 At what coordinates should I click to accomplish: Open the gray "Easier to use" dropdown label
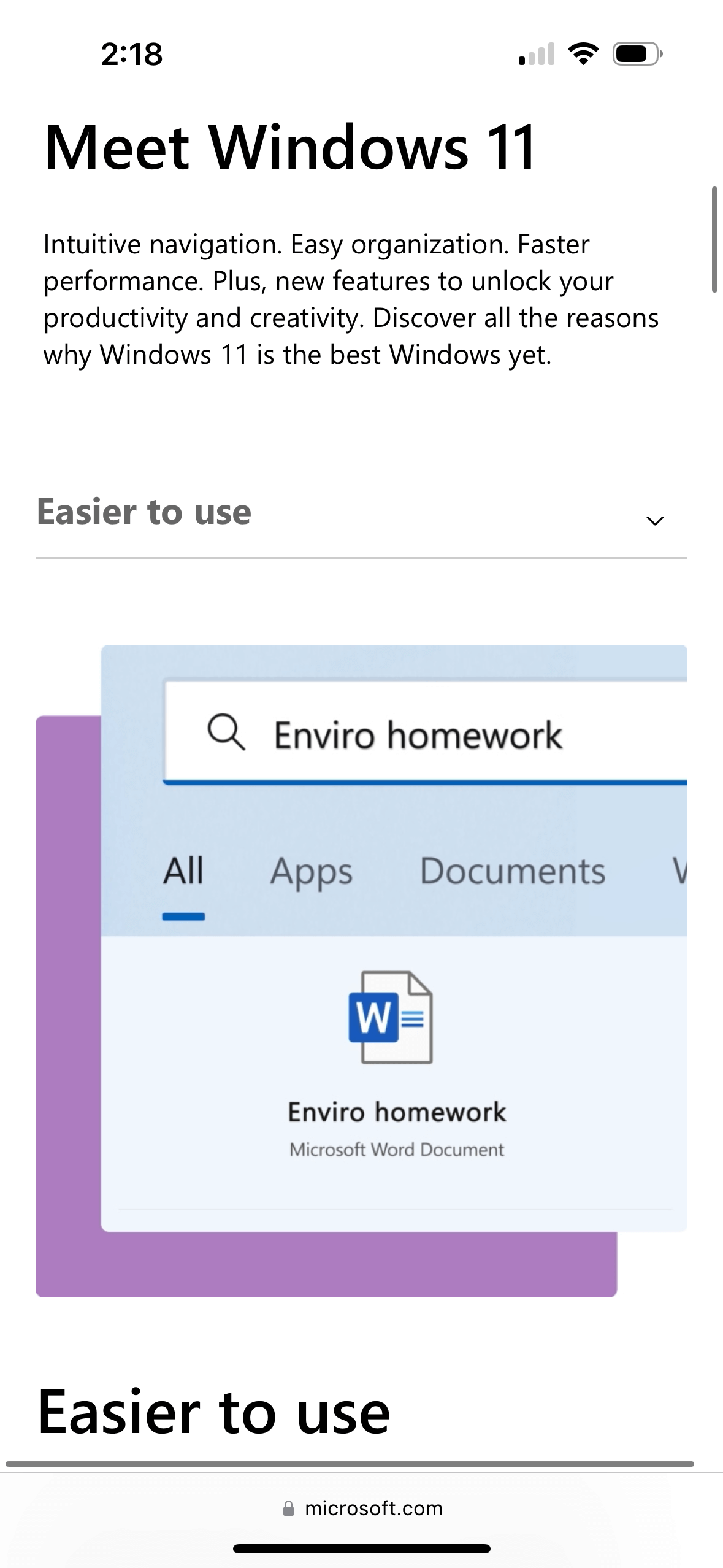[144, 512]
